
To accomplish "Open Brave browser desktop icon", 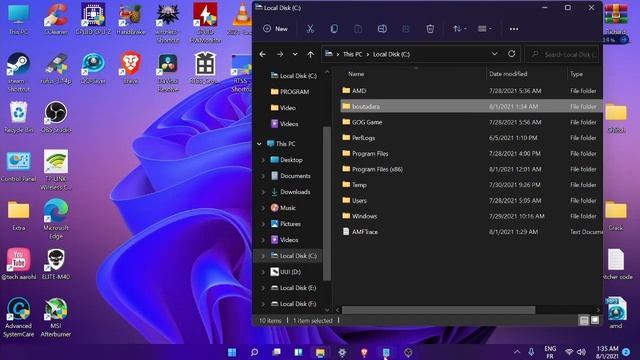I will 131,68.
